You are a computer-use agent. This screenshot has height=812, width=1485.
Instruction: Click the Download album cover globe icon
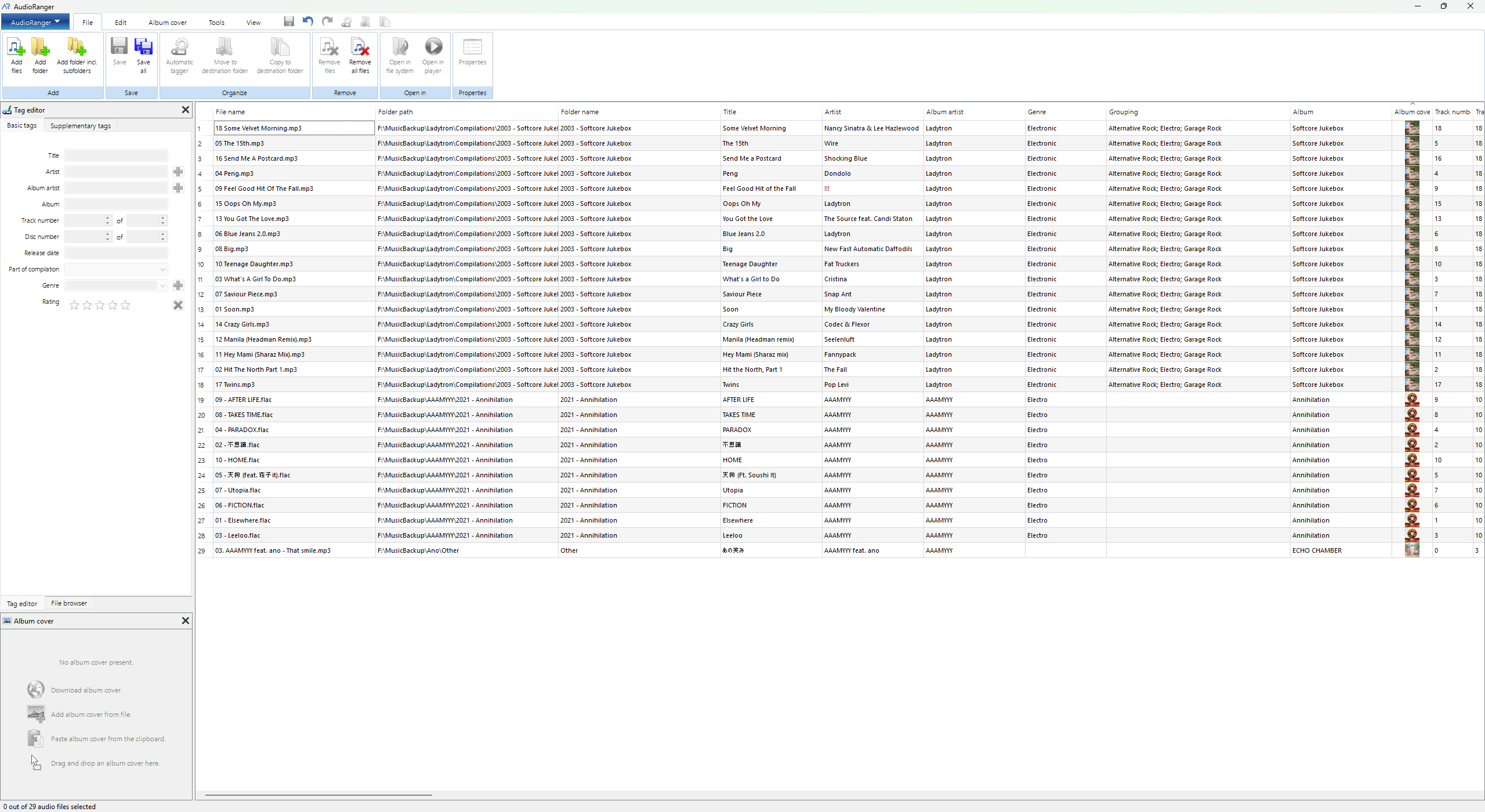tap(36, 690)
